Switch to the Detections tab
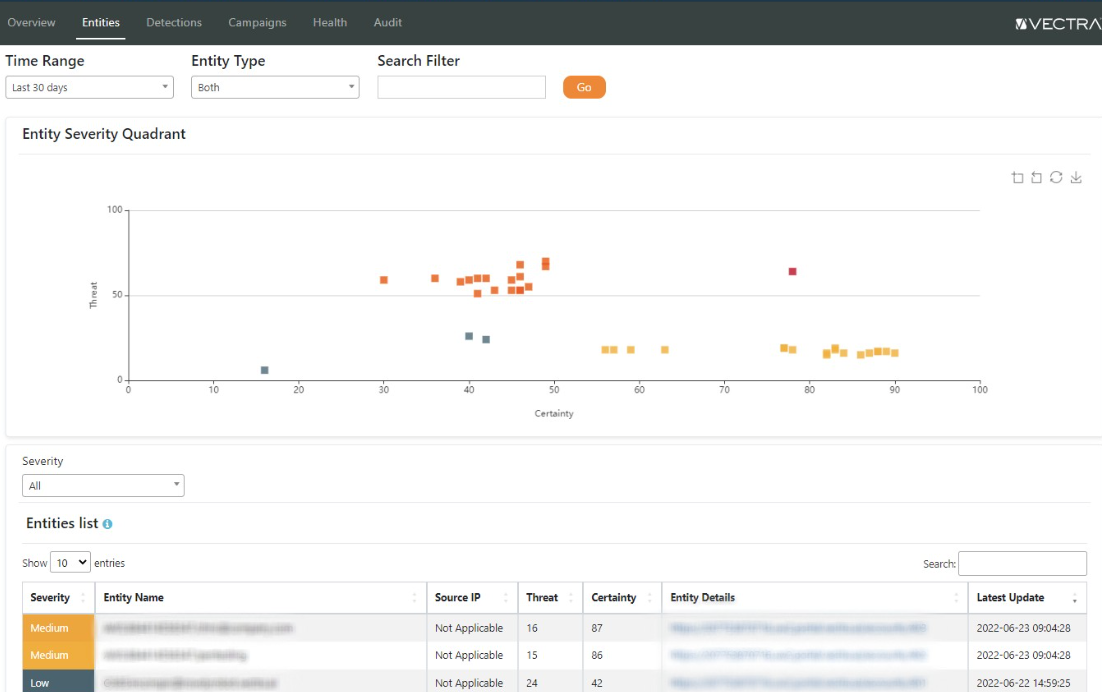 [174, 22]
